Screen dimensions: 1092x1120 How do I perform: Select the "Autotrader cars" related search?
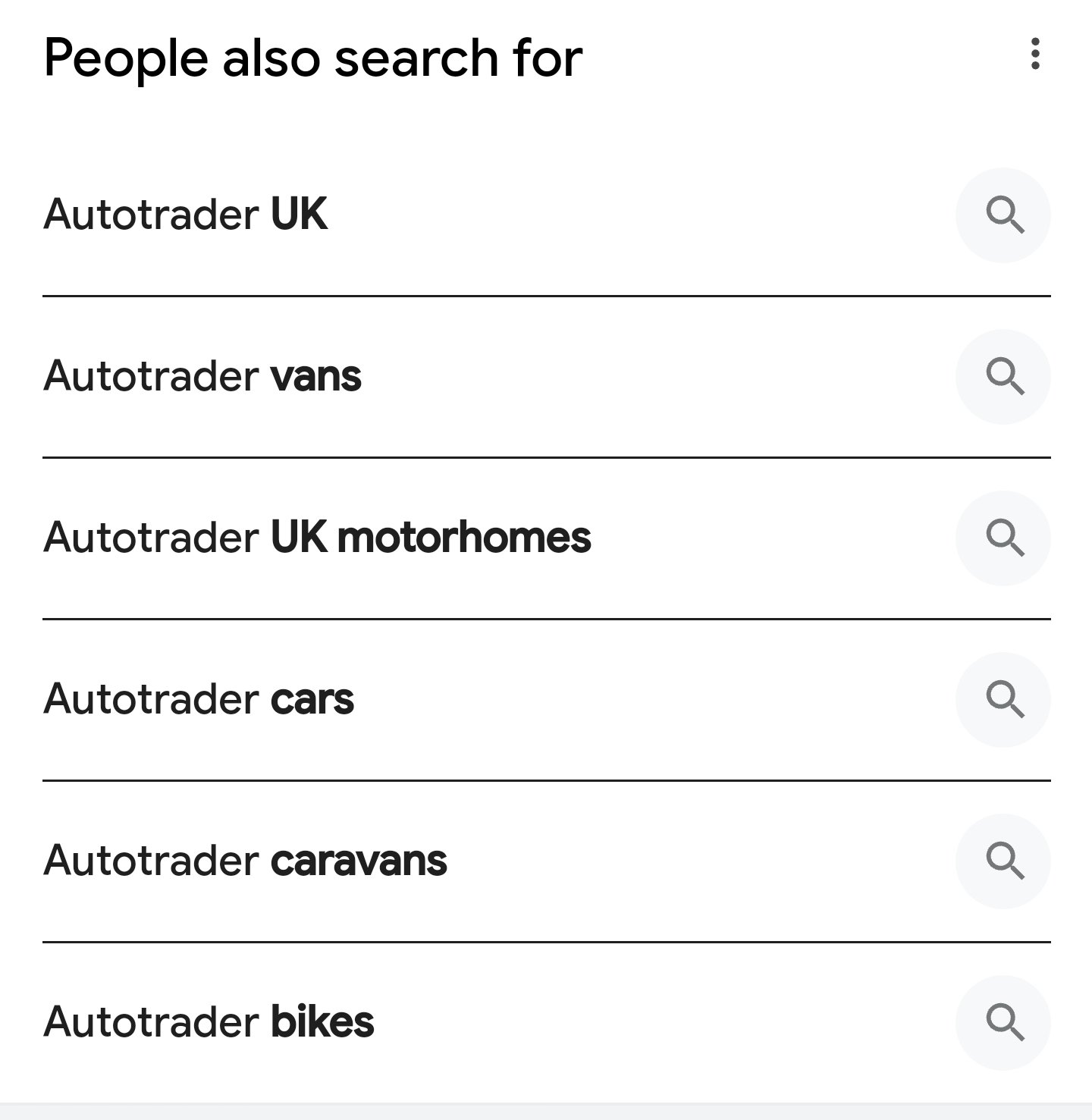[199, 699]
